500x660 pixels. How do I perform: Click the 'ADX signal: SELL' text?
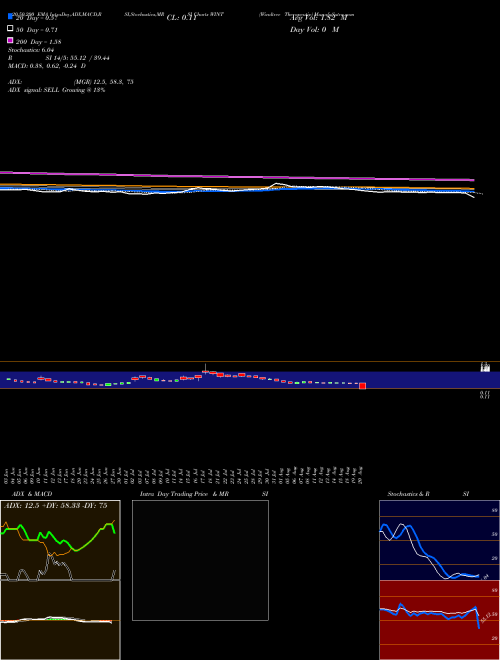(x=34, y=90)
